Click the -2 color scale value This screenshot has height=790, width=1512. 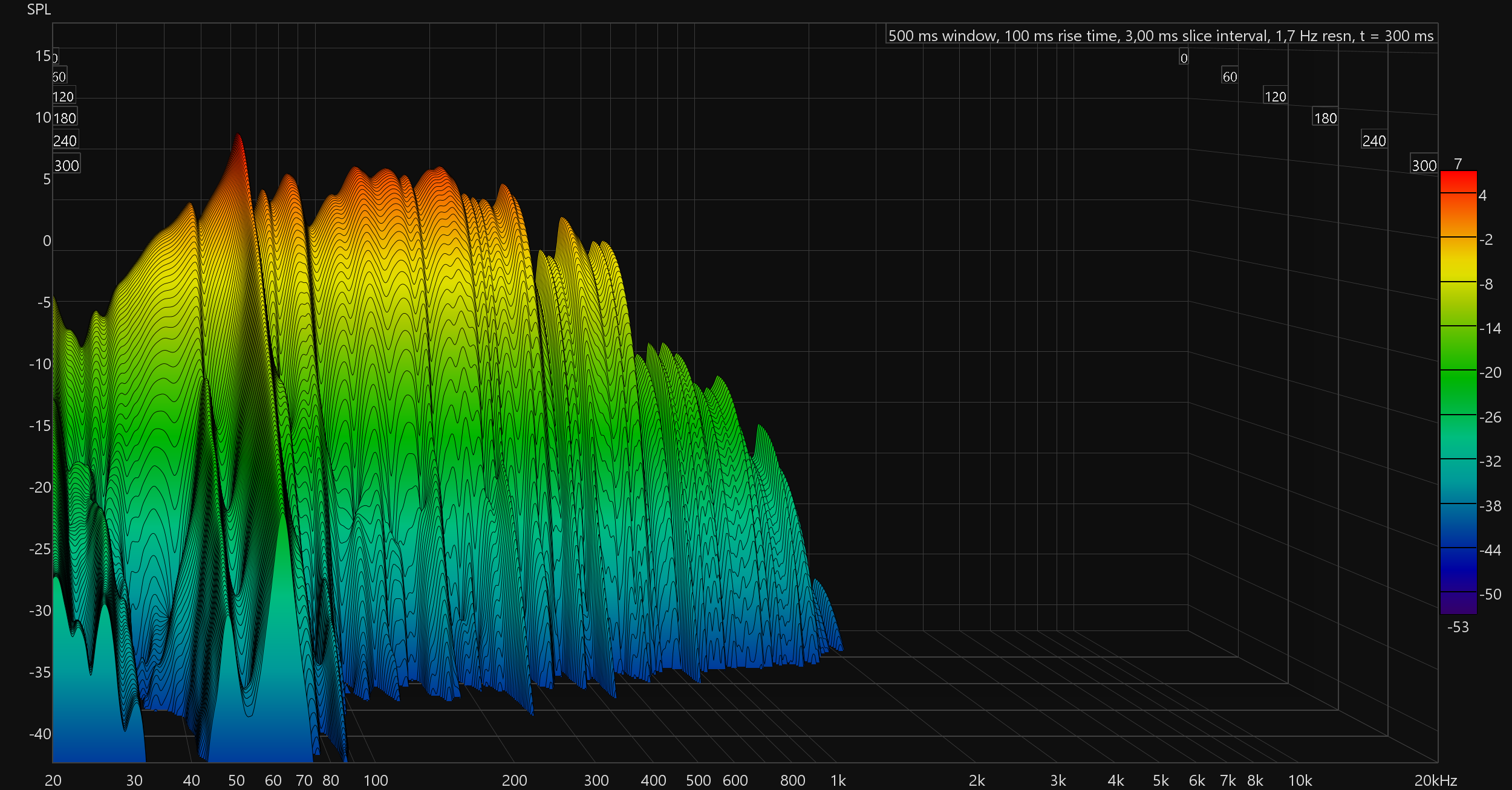pos(1486,239)
